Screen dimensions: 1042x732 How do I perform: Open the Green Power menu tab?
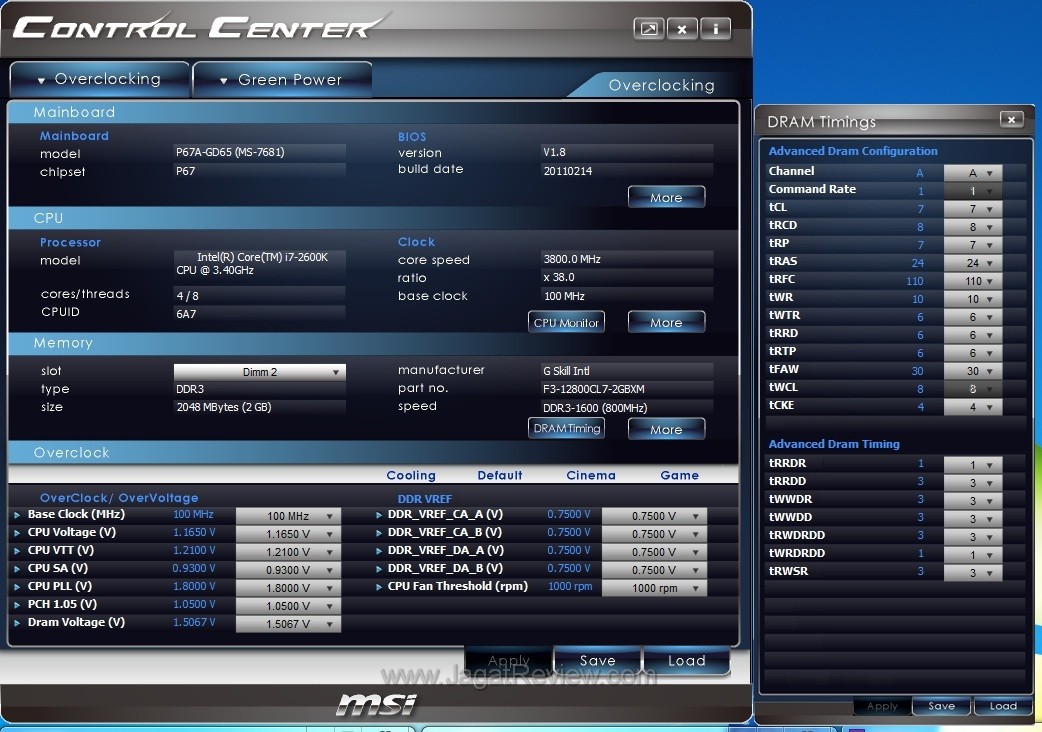tap(281, 80)
